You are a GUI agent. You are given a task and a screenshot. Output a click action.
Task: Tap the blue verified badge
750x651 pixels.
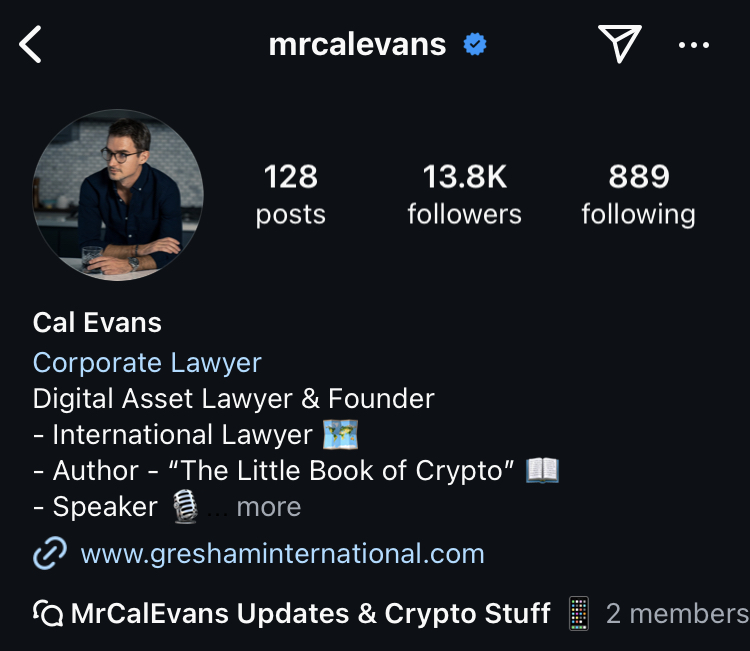pos(475,44)
